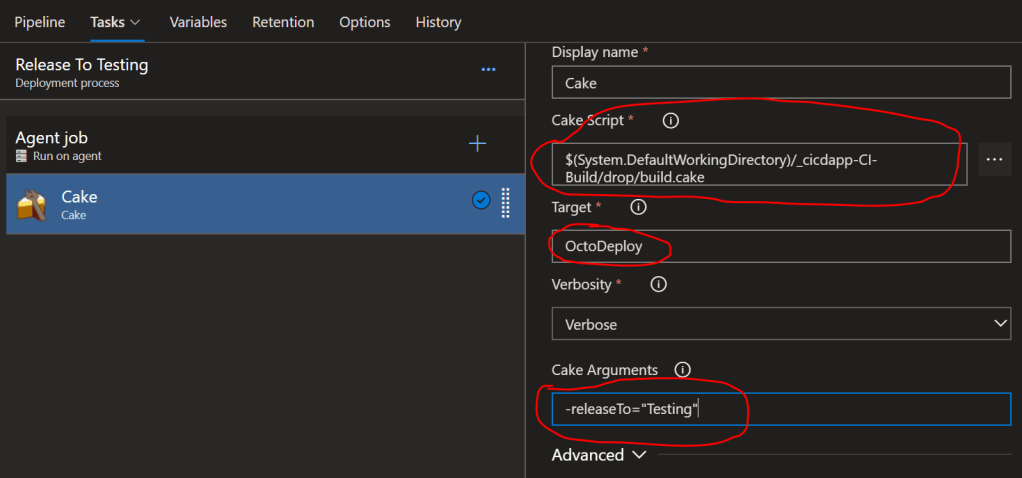The height and width of the screenshot is (478, 1022).
Task: Open the Release To Testing ellipsis menu
Action: tap(488, 70)
